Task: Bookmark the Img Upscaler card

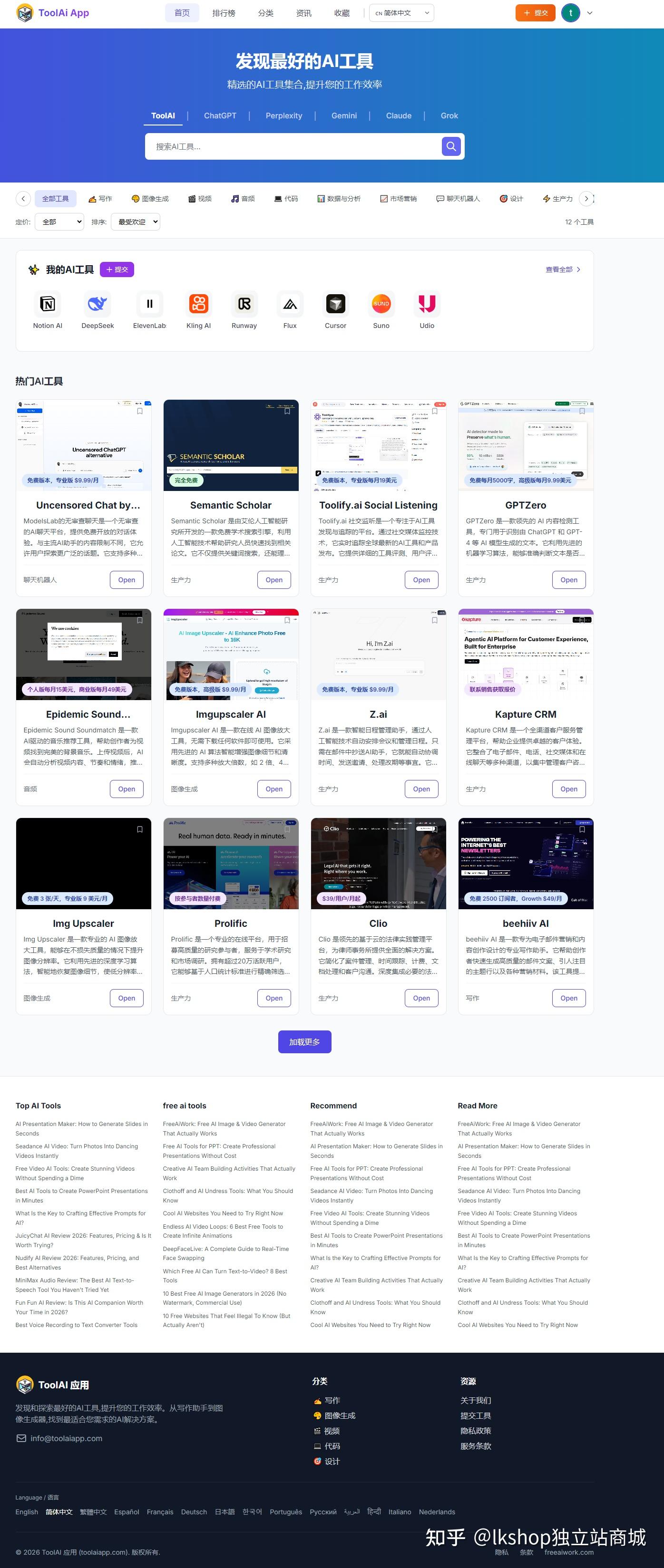Action: (139, 829)
